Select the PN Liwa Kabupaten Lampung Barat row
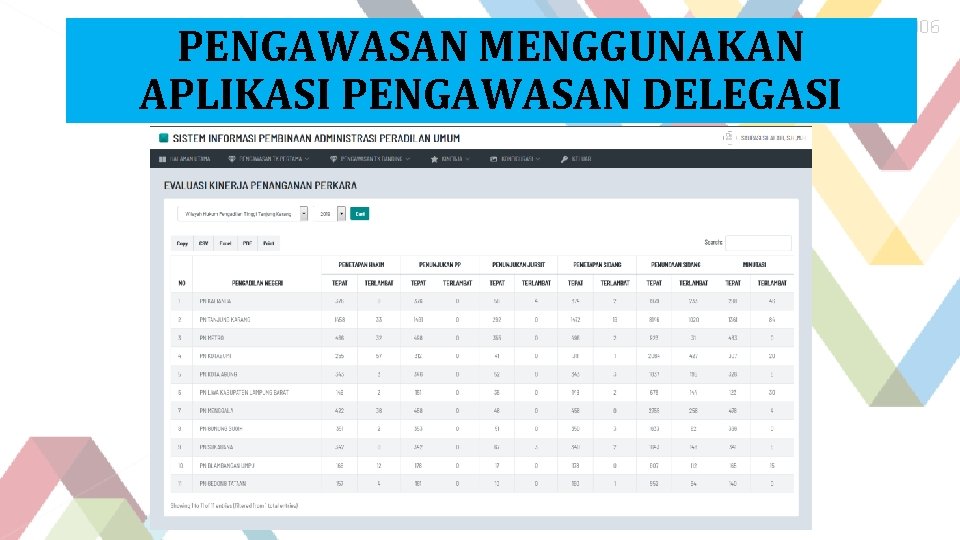The image size is (960, 540). click(x=482, y=392)
